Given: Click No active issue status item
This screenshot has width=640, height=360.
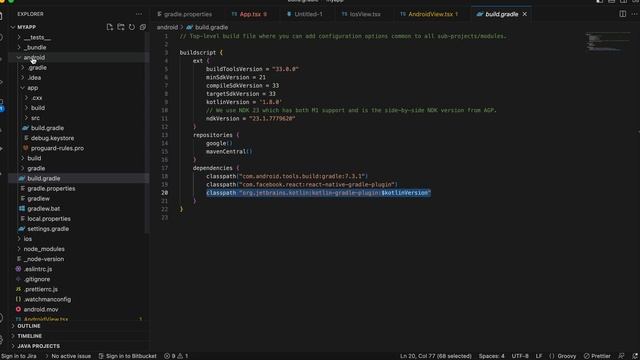Looking at the screenshot, I should (x=68, y=356).
